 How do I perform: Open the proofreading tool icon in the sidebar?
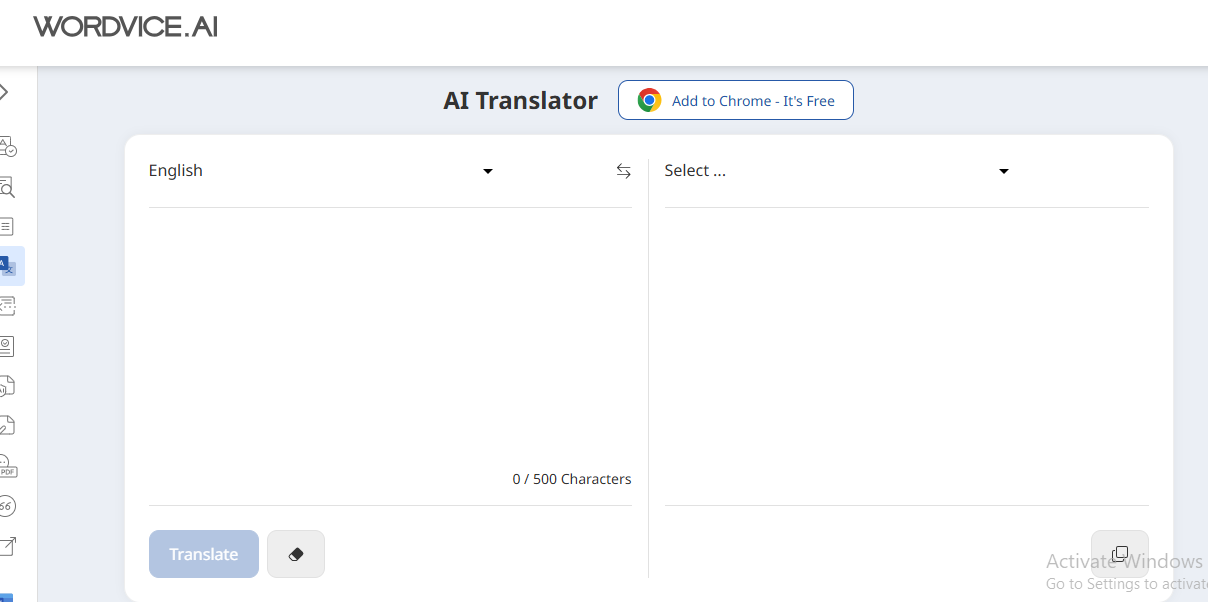click(x=8, y=147)
